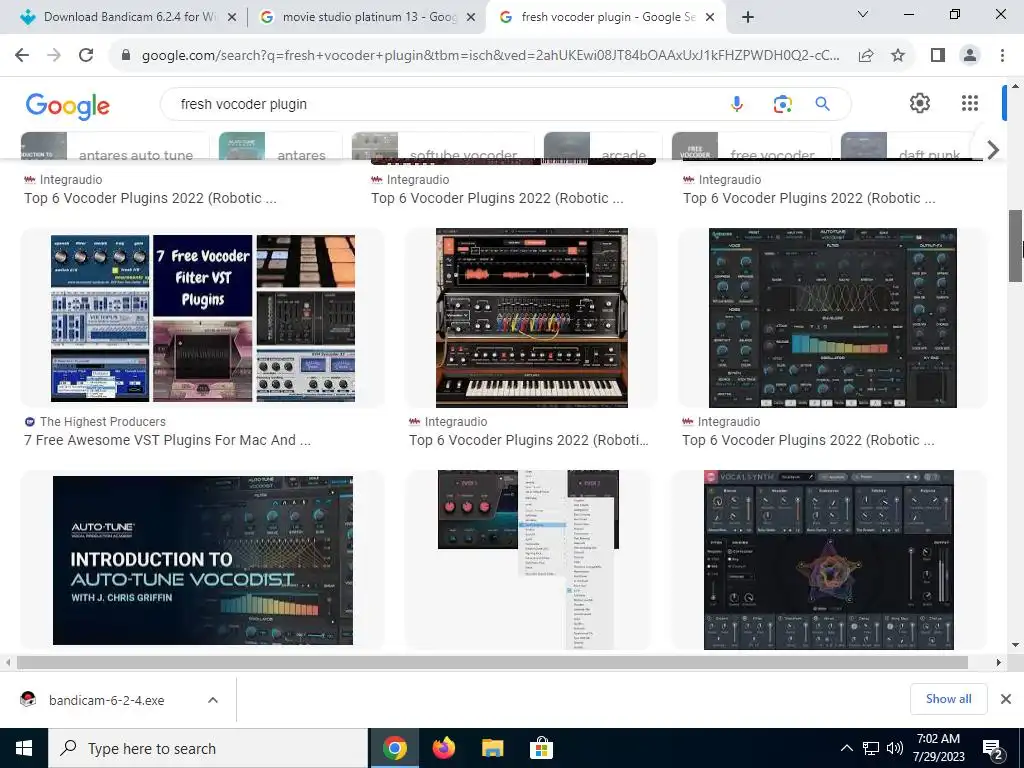Open Microsoft Store from taskbar
Screen dimensions: 1024x768
click(541, 748)
